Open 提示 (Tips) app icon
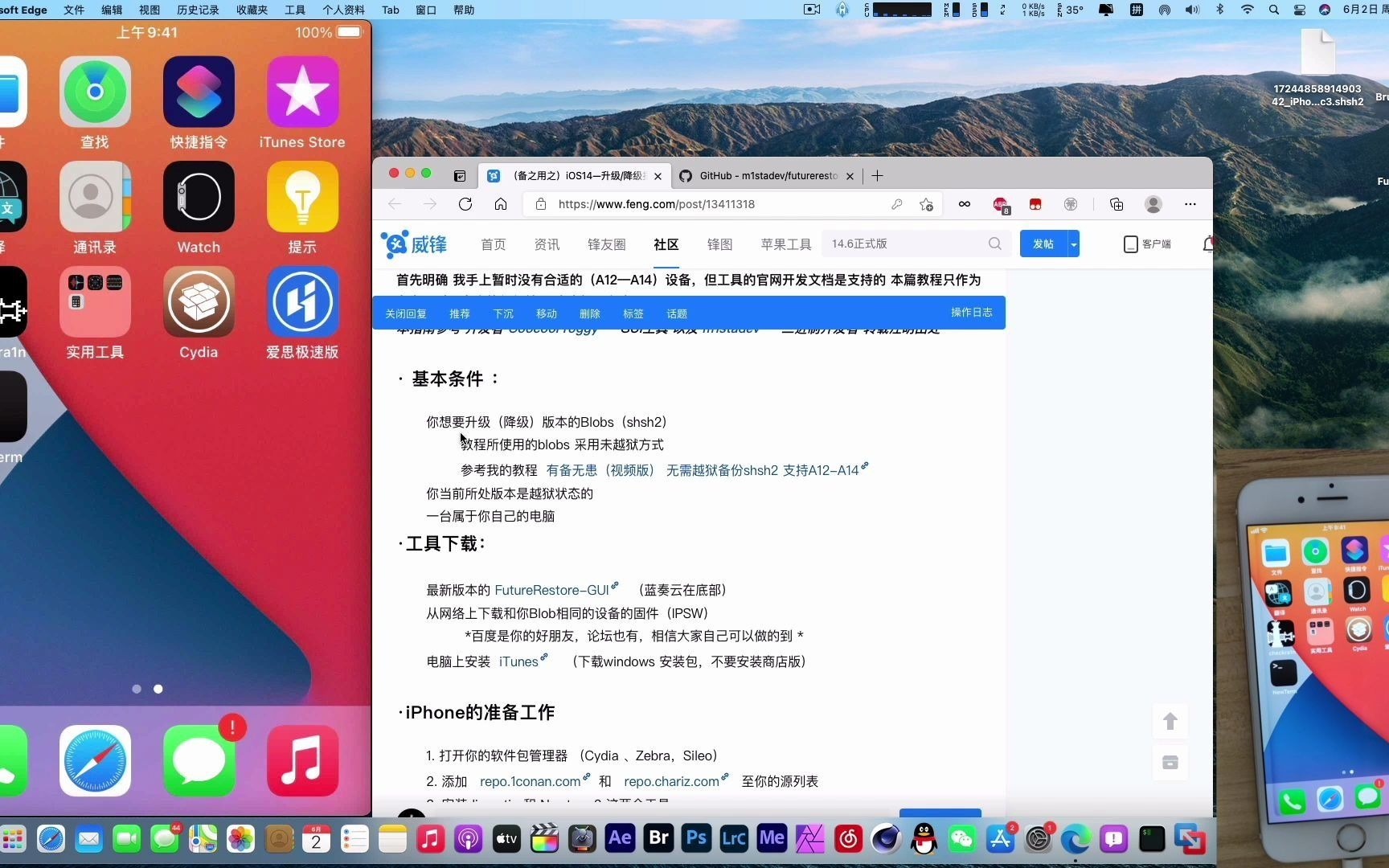This screenshot has height=868, width=1389. (302, 197)
